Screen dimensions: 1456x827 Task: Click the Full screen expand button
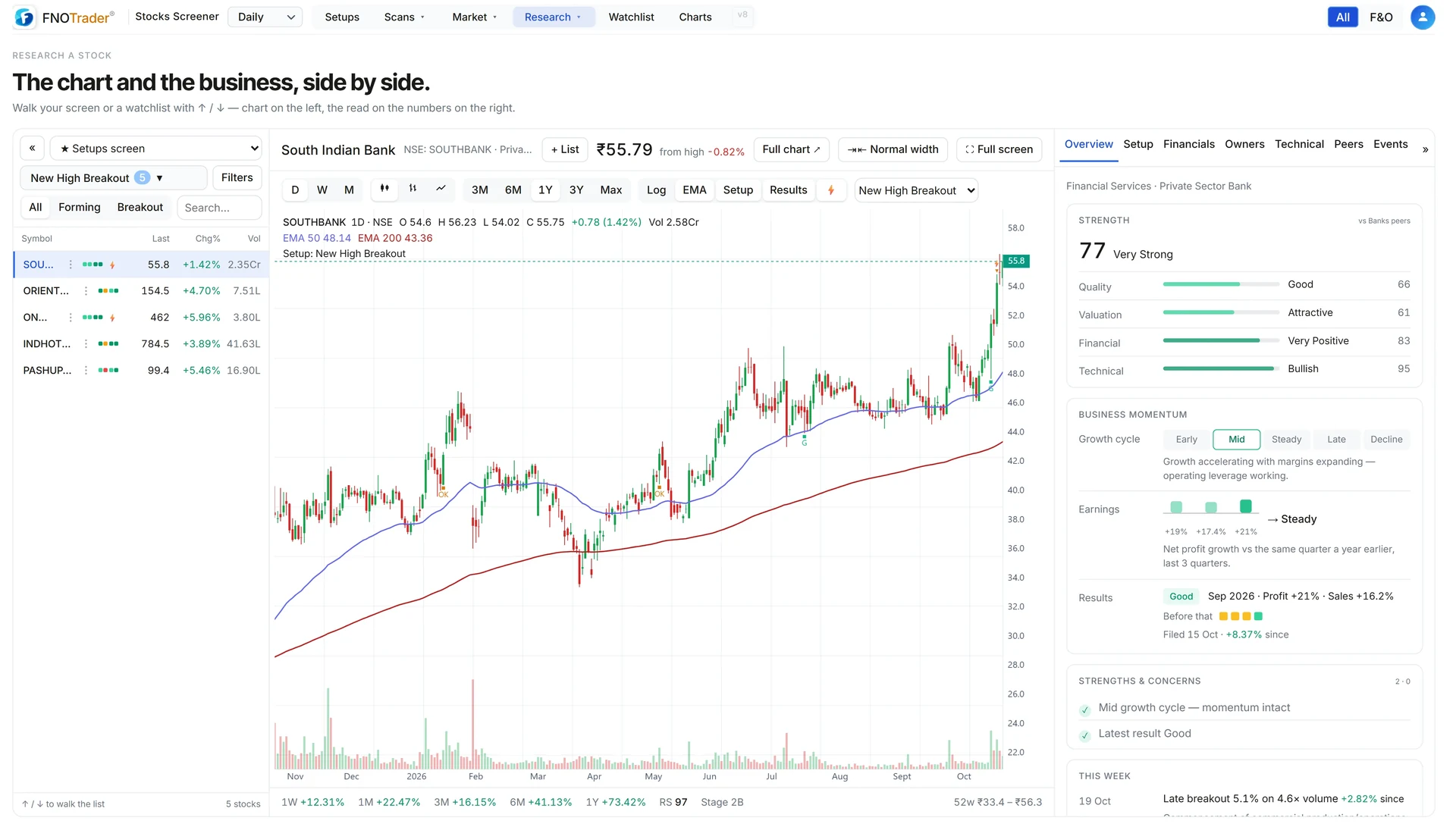coord(999,149)
